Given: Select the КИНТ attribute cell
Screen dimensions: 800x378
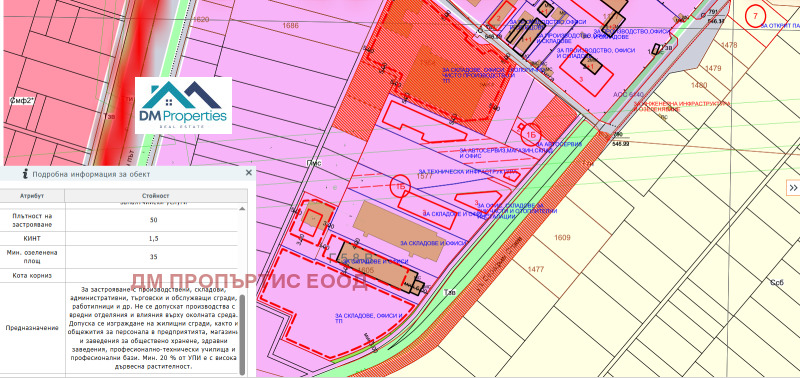Looking at the screenshot, I should [x=32, y=238].
